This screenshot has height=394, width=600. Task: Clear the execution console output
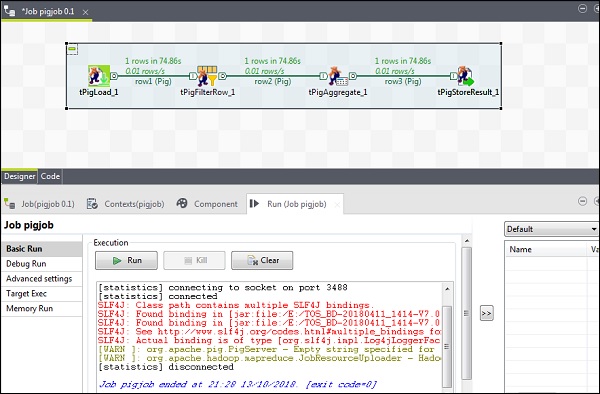coord(262,260)
